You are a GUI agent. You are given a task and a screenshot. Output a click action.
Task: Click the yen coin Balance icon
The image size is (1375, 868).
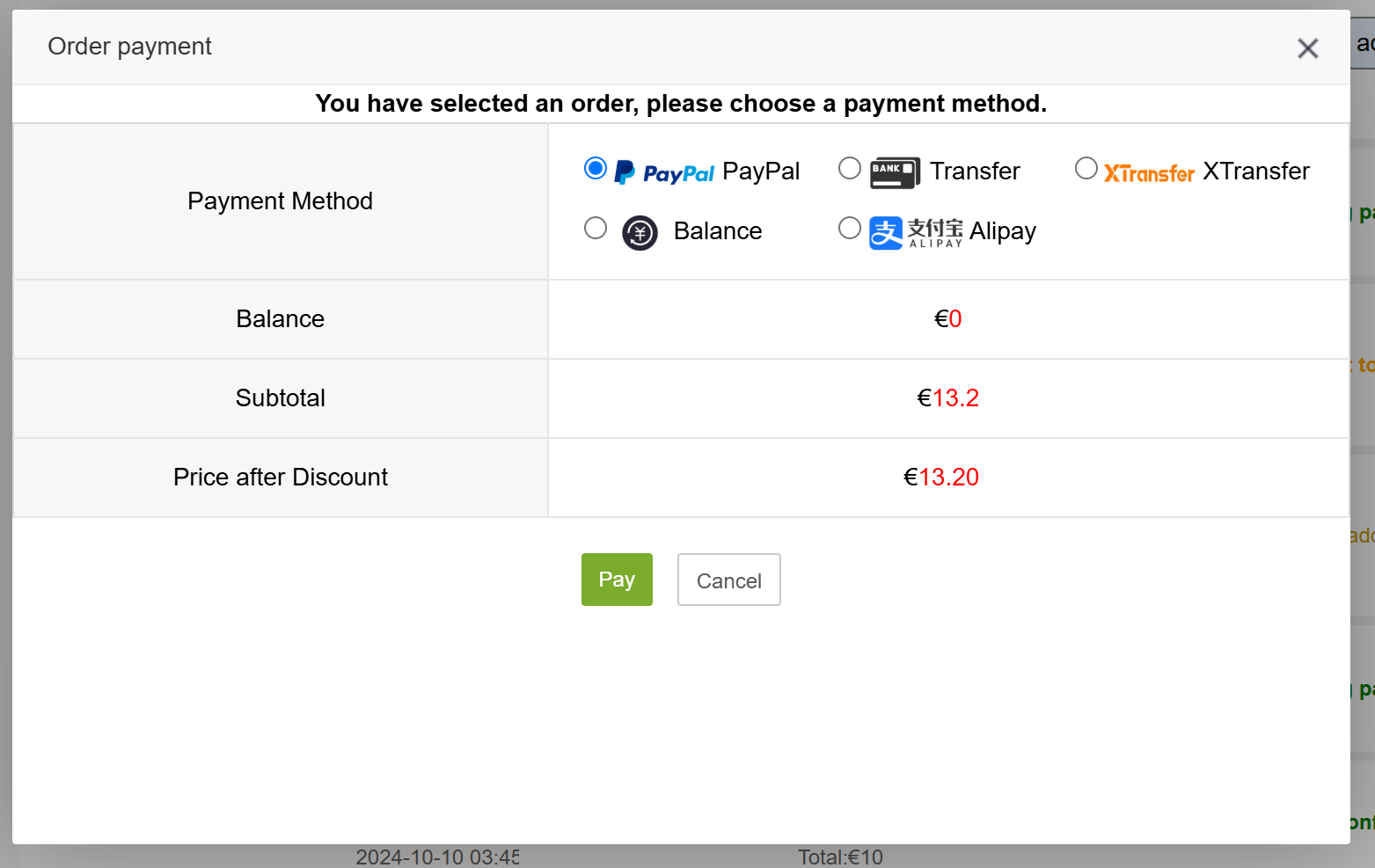pyautogui.click(x=640, y=233)
